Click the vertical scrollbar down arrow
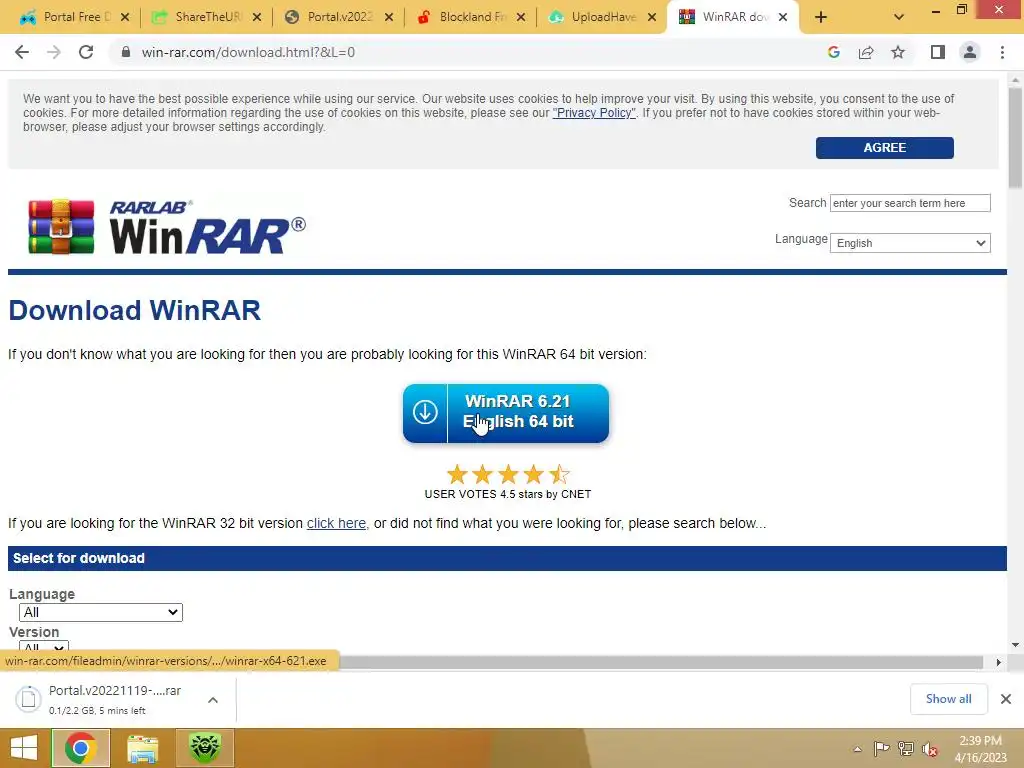The width and height of the screenshot is (1024, 768). pos(1015,645)
